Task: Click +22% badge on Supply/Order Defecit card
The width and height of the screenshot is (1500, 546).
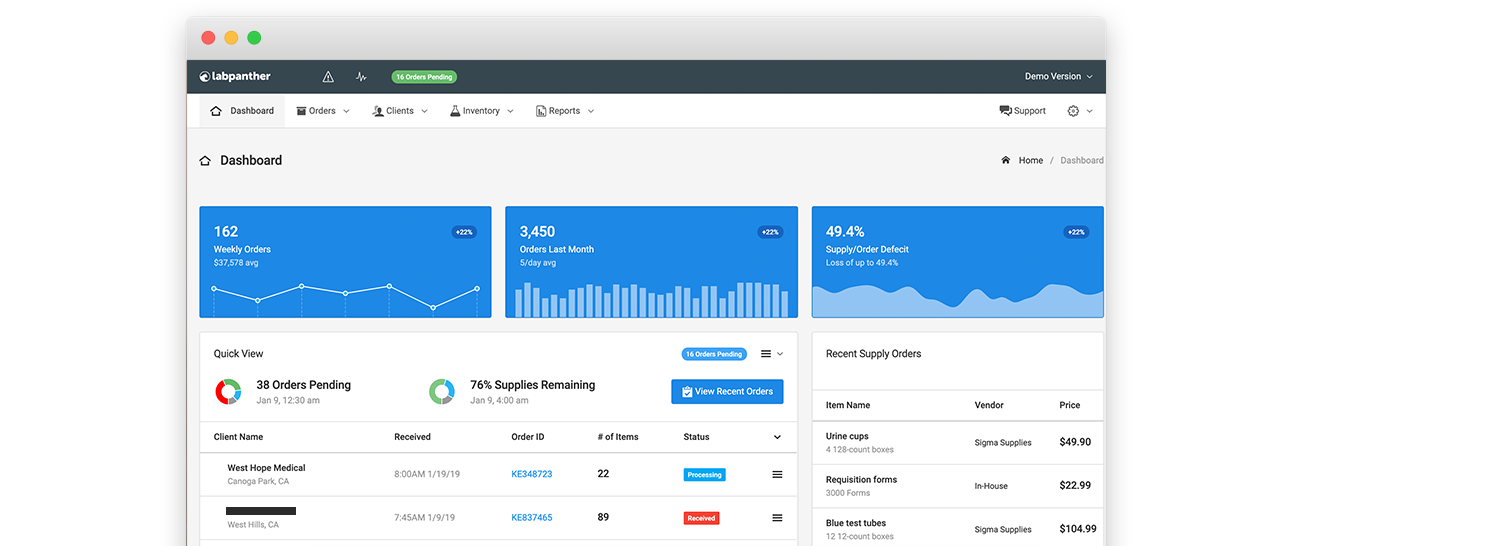Action: click(x=1076, y=232)
